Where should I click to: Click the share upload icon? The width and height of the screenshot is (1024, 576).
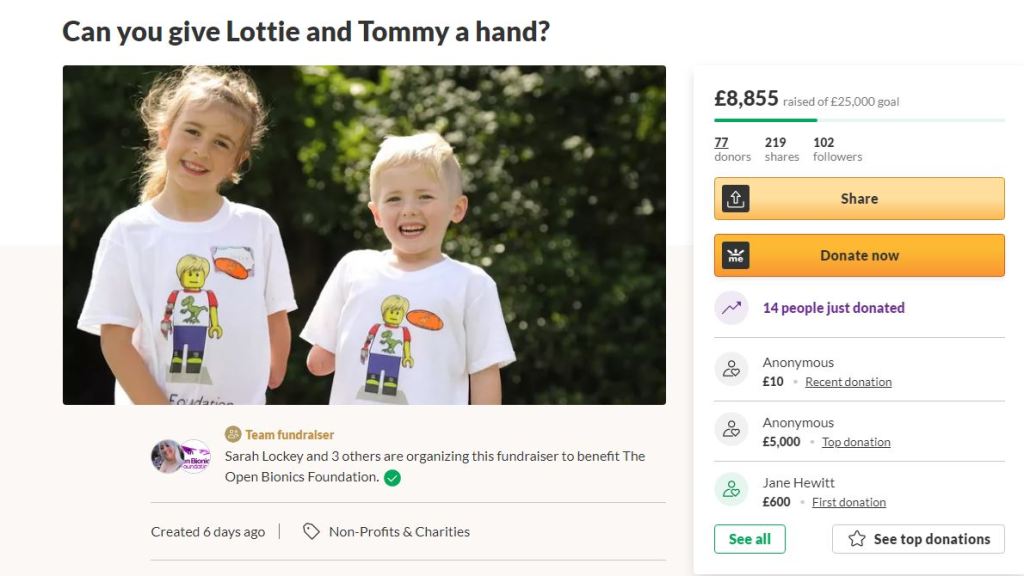coord(736,199)
